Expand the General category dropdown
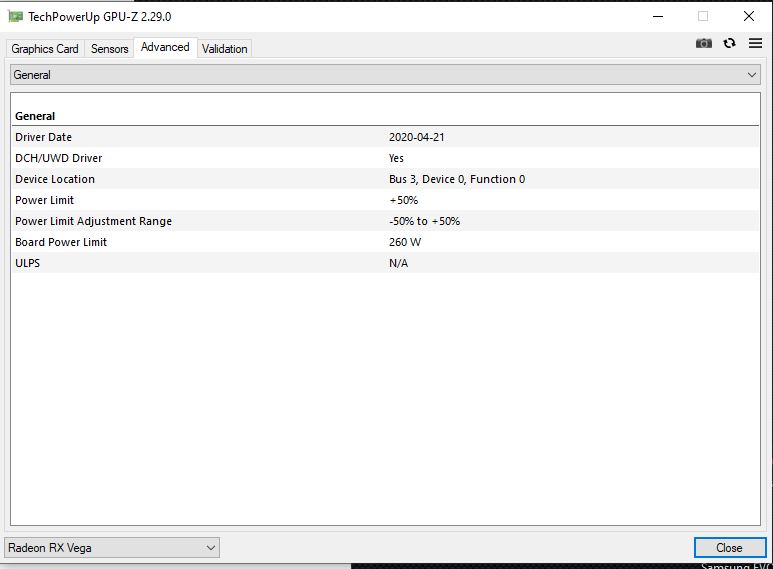The width and height of the screenshot is (773, 569). point(386,75)
